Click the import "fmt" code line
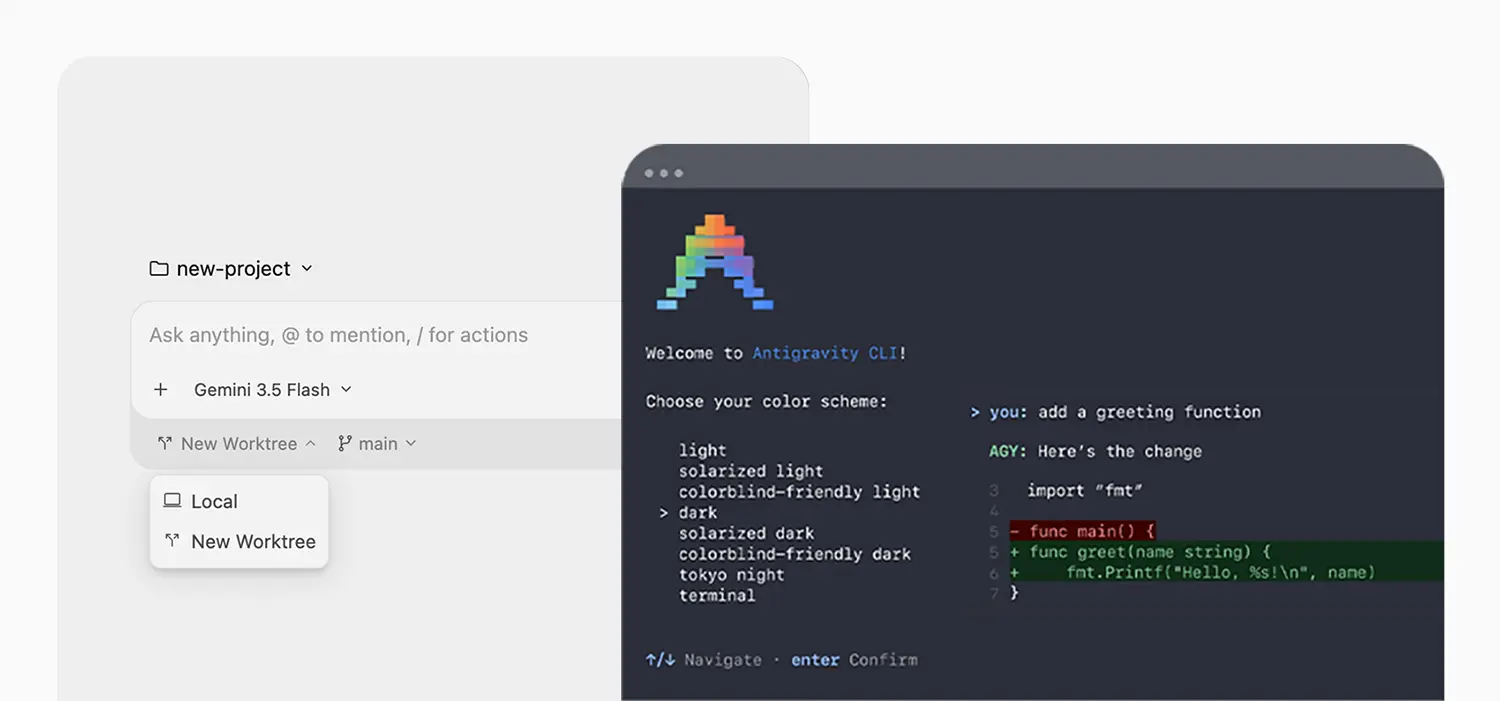This screenshot has height=701, width=1500. pyautogui.click(x=1085, y=491)
